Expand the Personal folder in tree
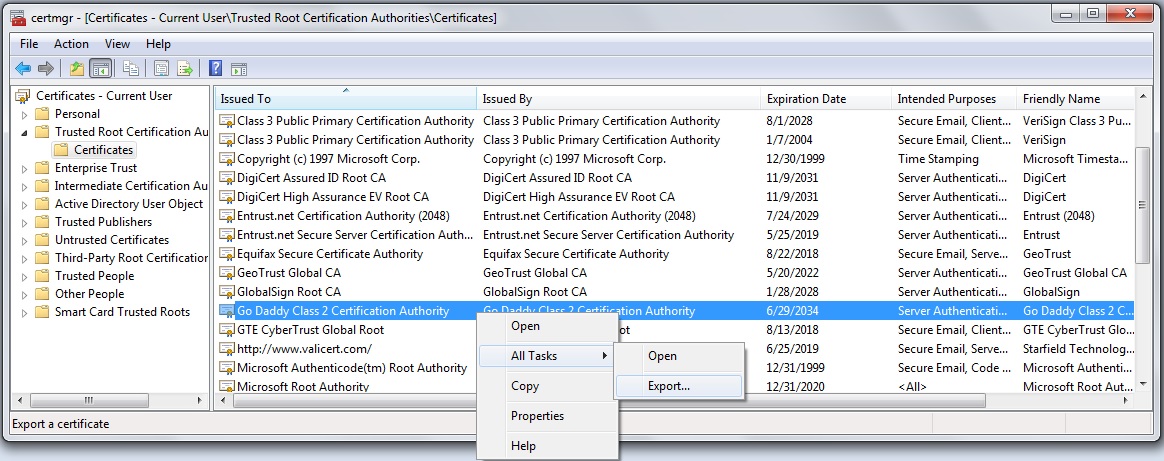The height and width of the screenshot is (461, 1164). (x=24, y=114)
